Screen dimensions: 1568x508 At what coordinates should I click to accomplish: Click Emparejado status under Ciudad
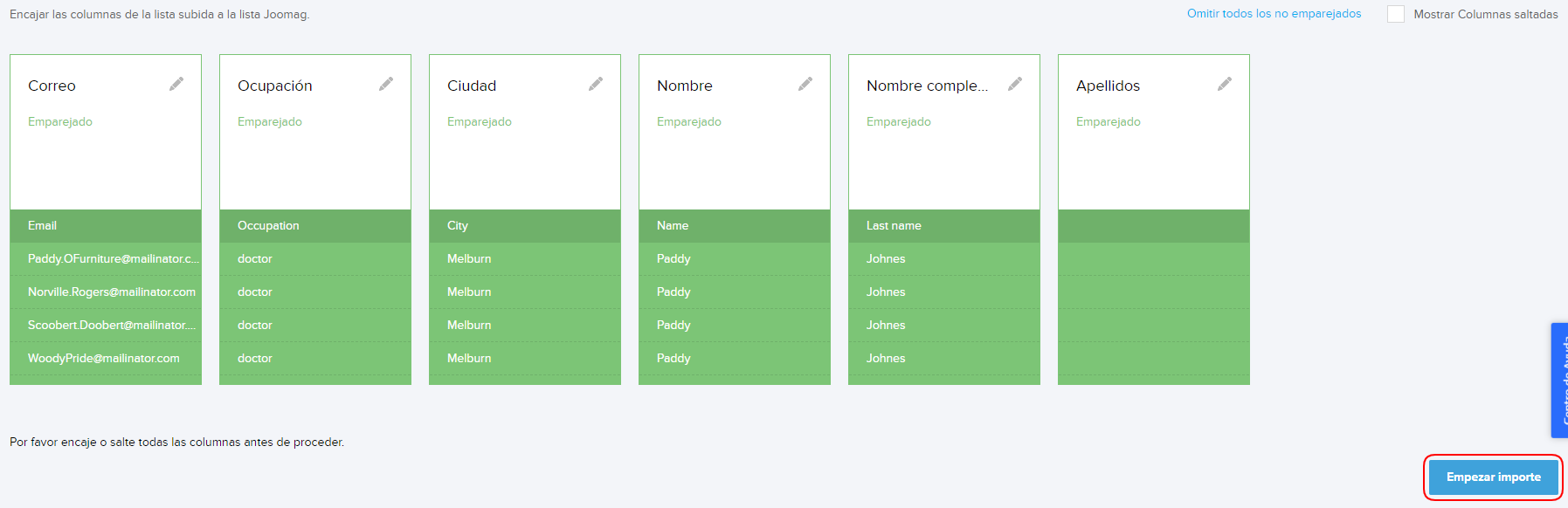click(480, 121)
